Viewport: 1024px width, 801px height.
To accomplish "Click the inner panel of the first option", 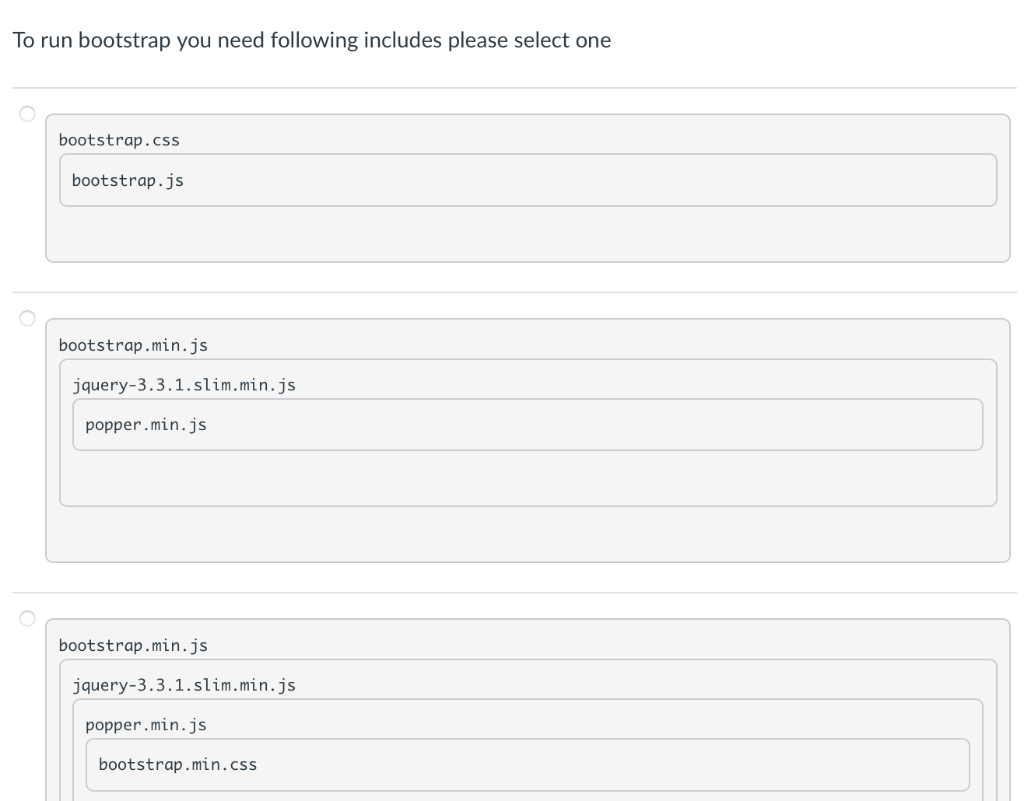I will coord(530,180).
